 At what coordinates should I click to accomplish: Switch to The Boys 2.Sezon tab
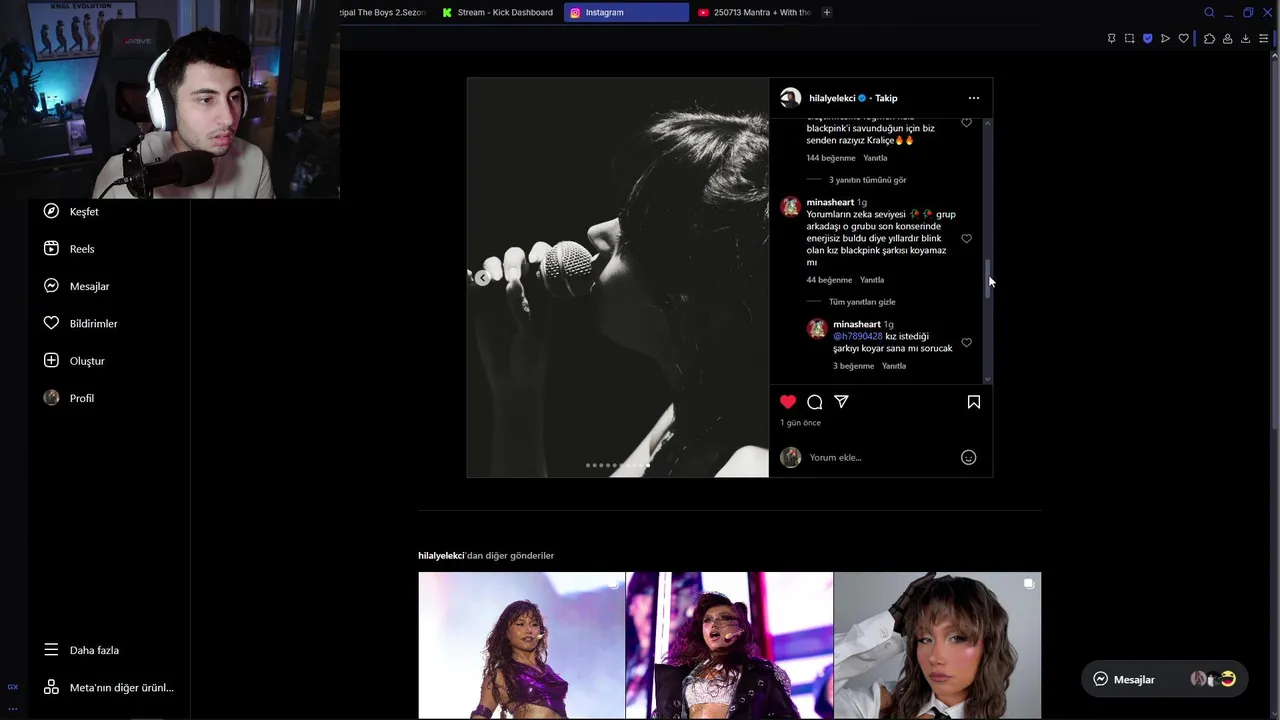[x=381, y=12]
